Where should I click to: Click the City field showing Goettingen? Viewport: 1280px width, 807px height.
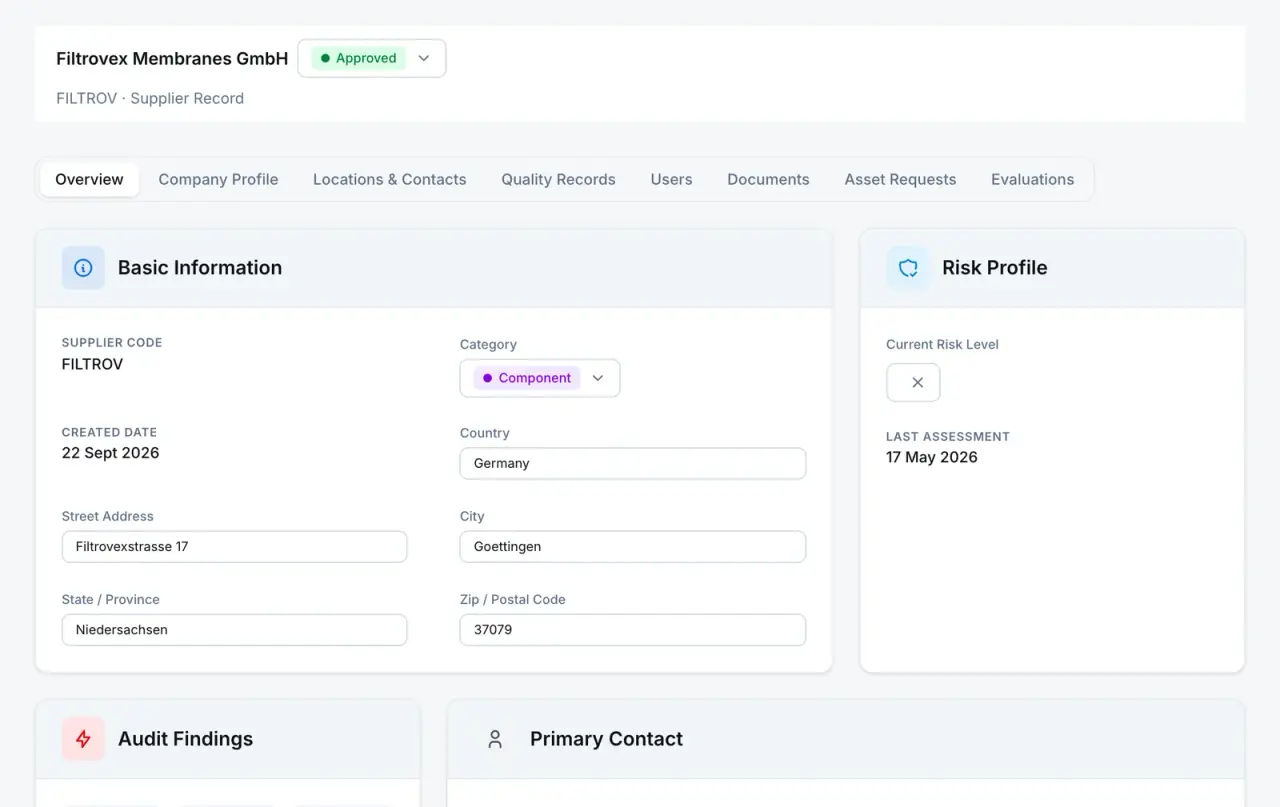(x=633, y=547)
